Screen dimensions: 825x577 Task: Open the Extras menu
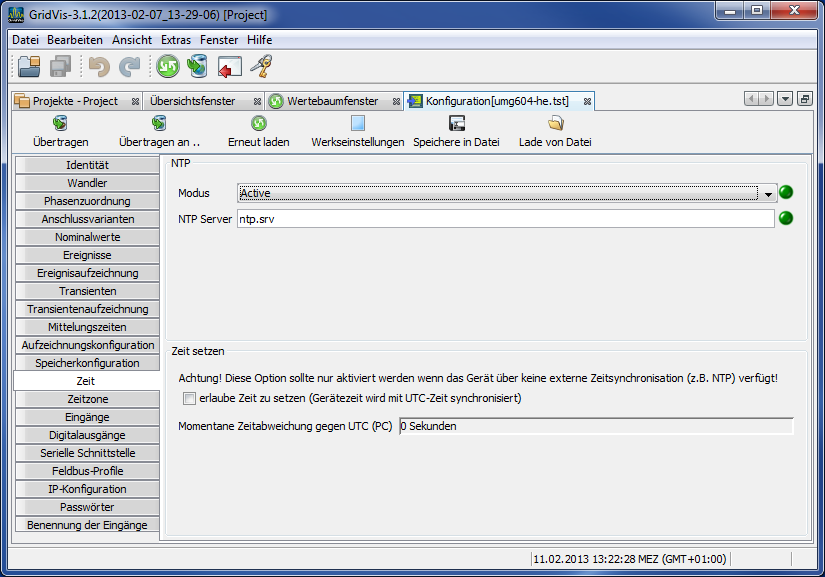tap(174, 40)
